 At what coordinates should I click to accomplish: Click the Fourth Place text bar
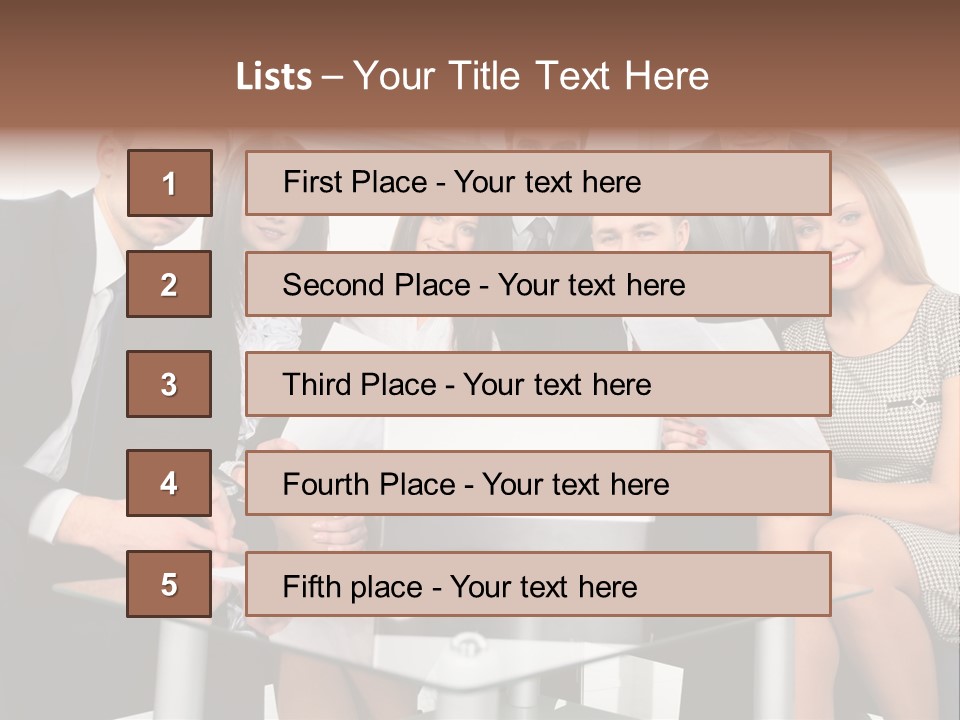[538, 483]
